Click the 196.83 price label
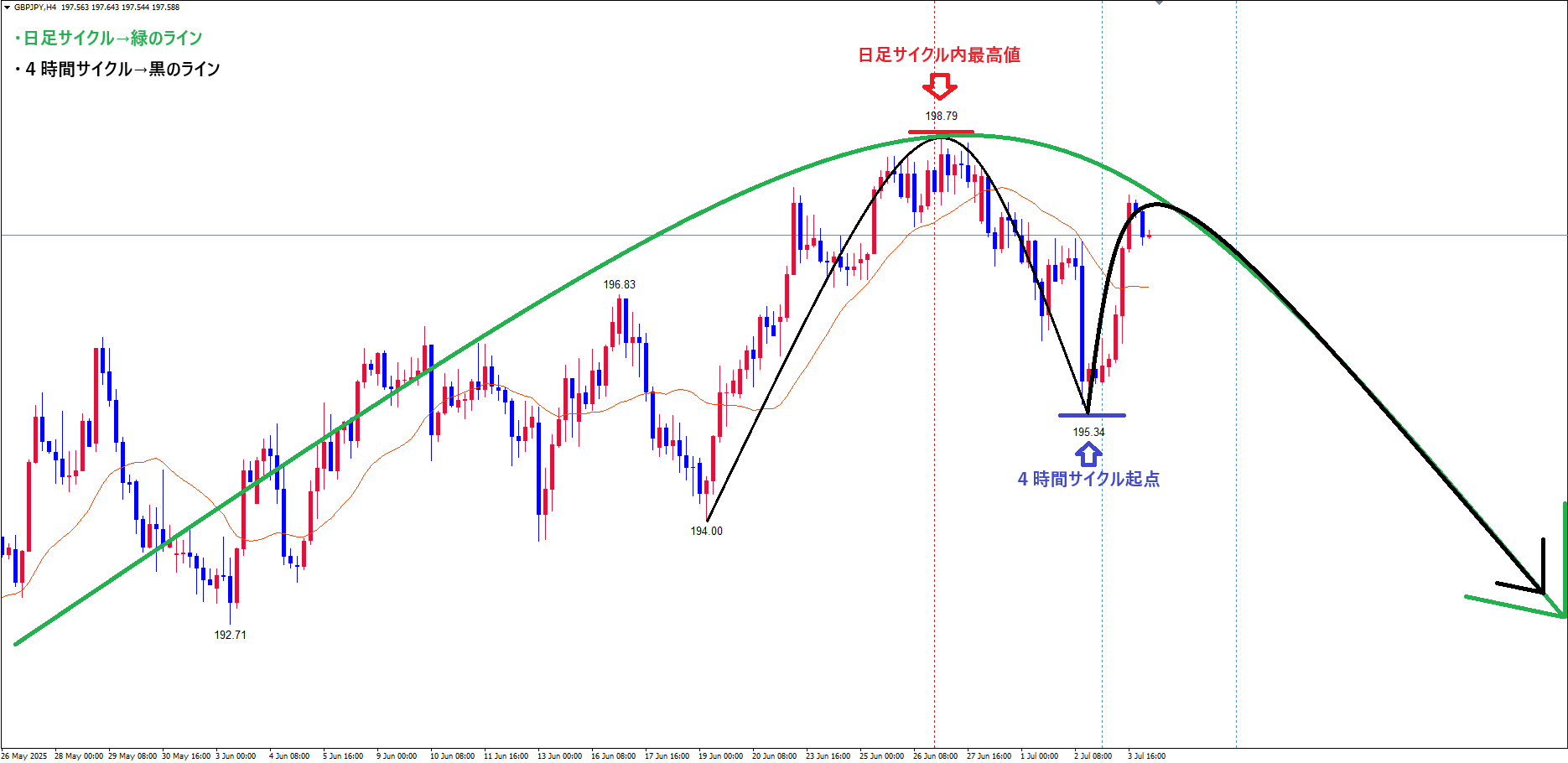 tap(619, 284)
